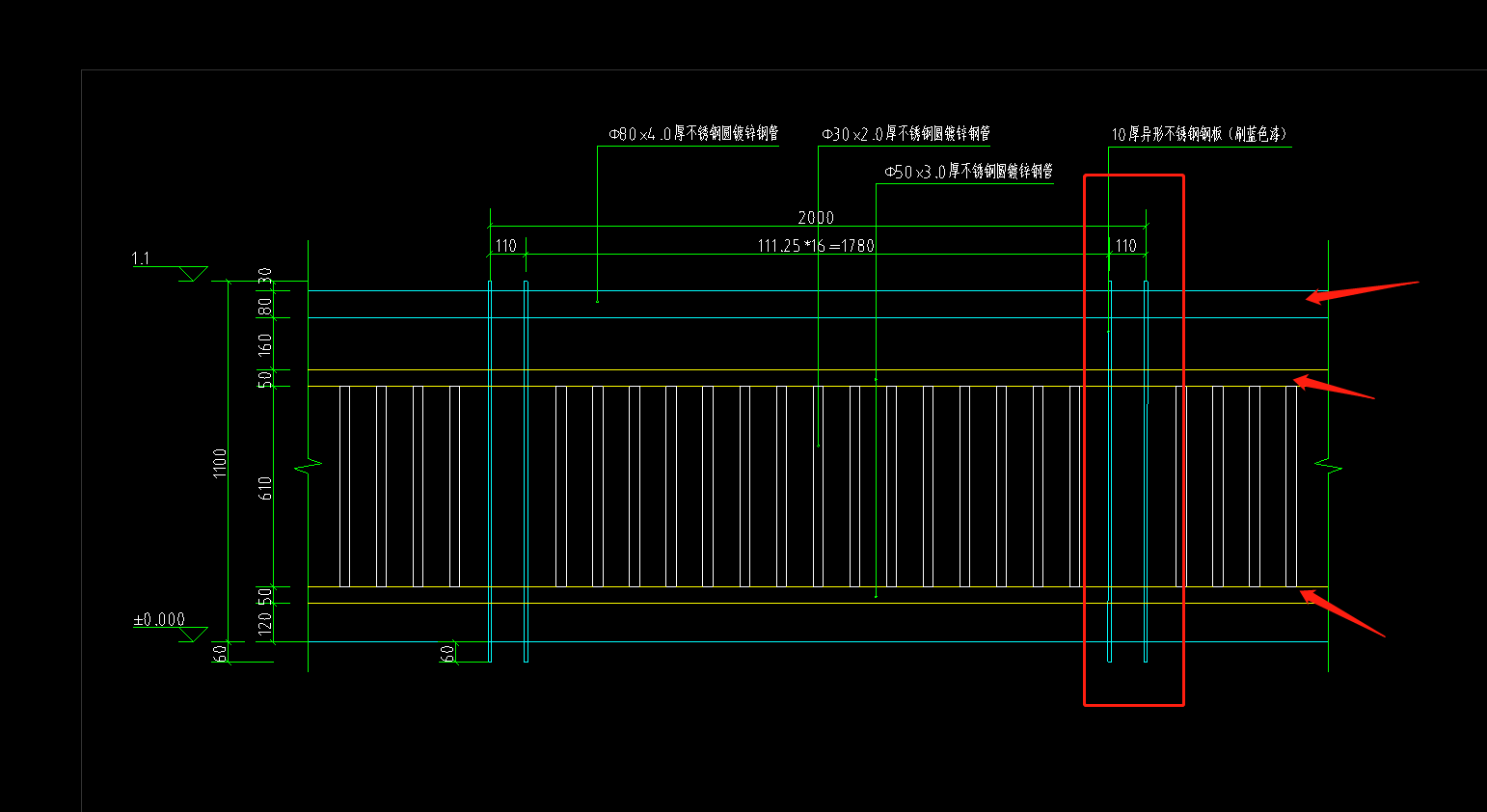Select the 30 vertical dimension text
The width and height of the screenshot is (1487, 812).
(x=266, y=275)
